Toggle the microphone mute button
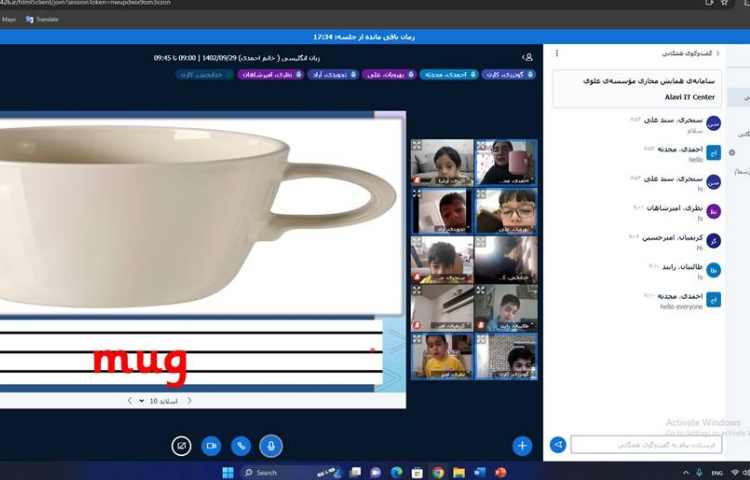This screenshot has width=750, height=480. coord(271,446)
